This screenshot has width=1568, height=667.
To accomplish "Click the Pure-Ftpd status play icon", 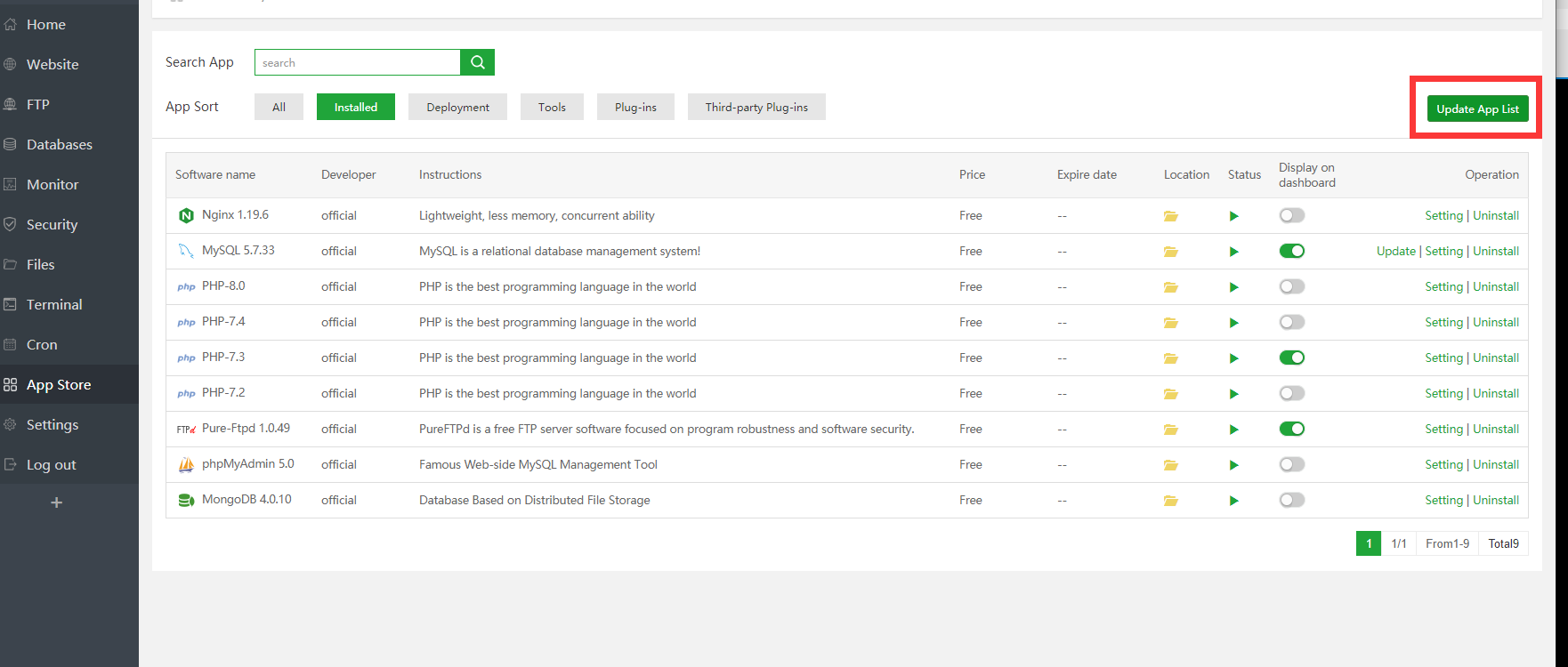I will (1233, 430).
